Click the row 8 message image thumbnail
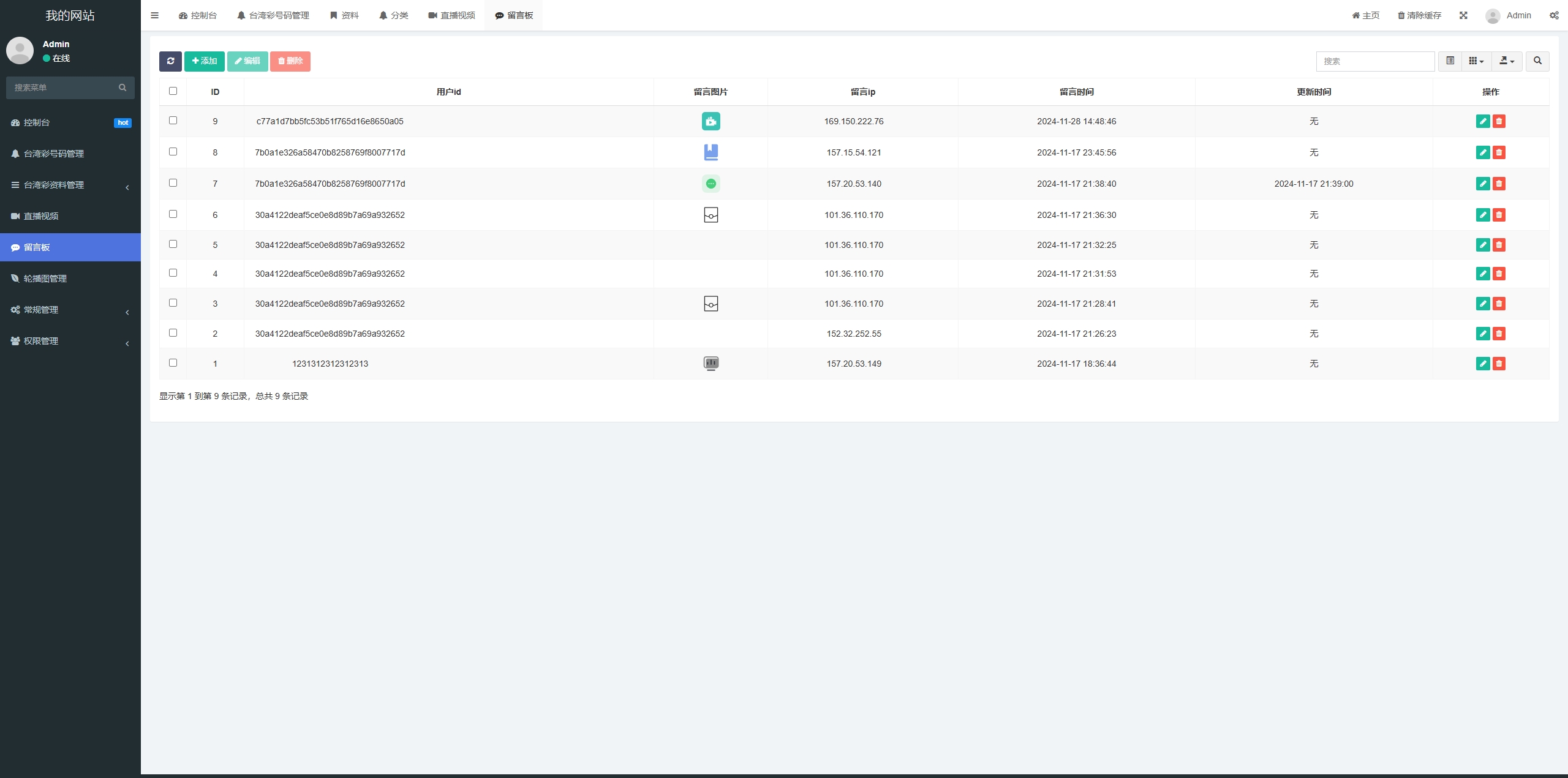The width and height of the screenshot is (1568, 778). [710, 152]
